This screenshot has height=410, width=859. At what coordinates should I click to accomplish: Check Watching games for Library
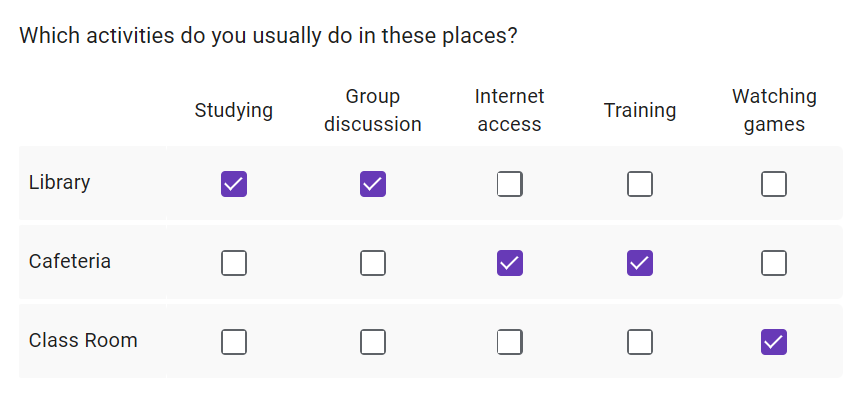point(774,184)
